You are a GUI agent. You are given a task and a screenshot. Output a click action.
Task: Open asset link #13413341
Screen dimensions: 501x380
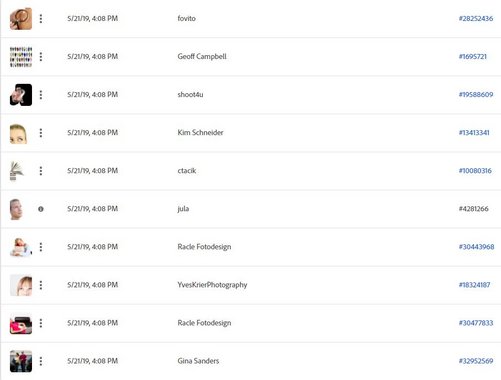(x=474, y=133)
